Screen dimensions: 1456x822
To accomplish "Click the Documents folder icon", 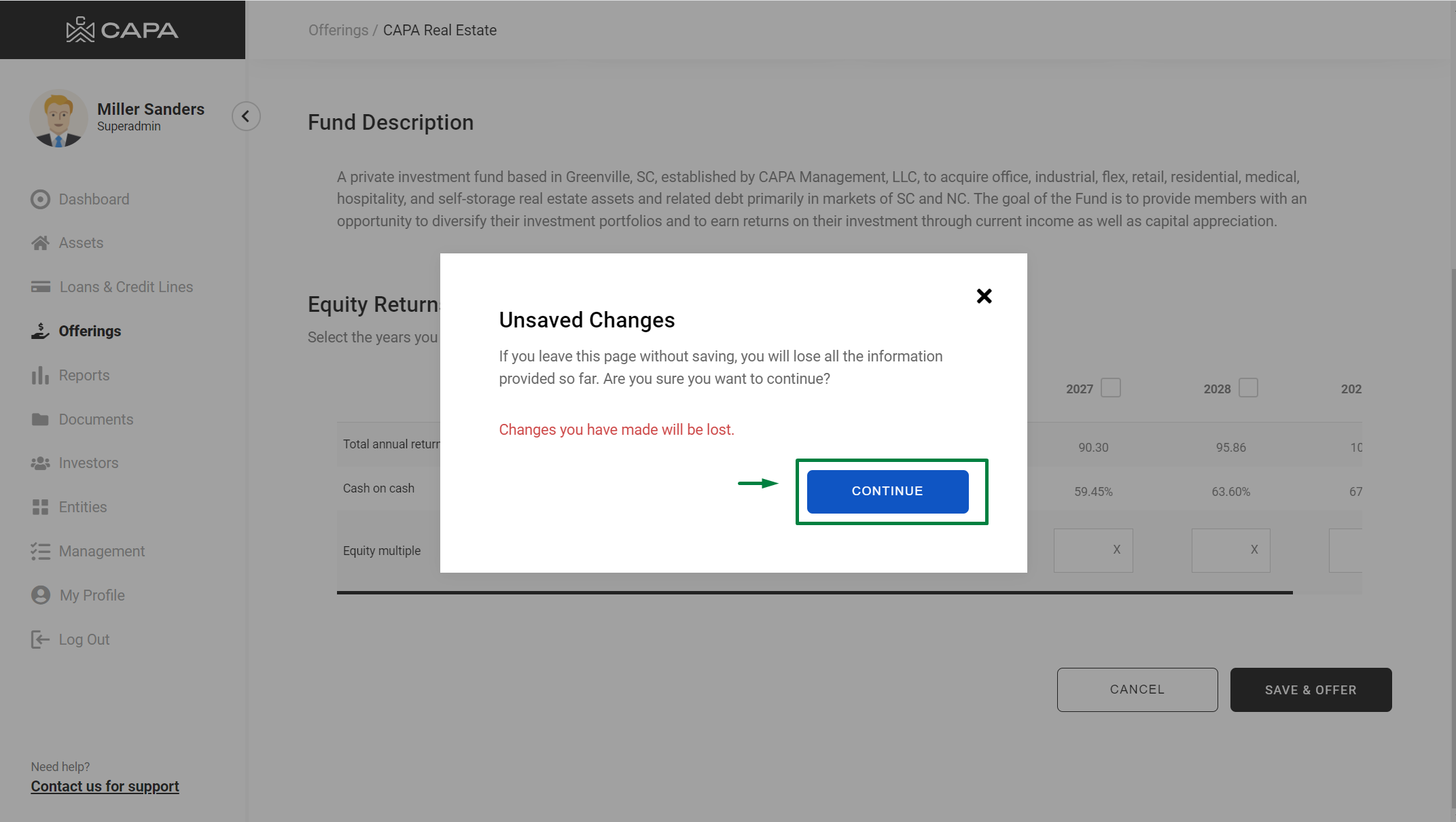I will click(40, 419).
